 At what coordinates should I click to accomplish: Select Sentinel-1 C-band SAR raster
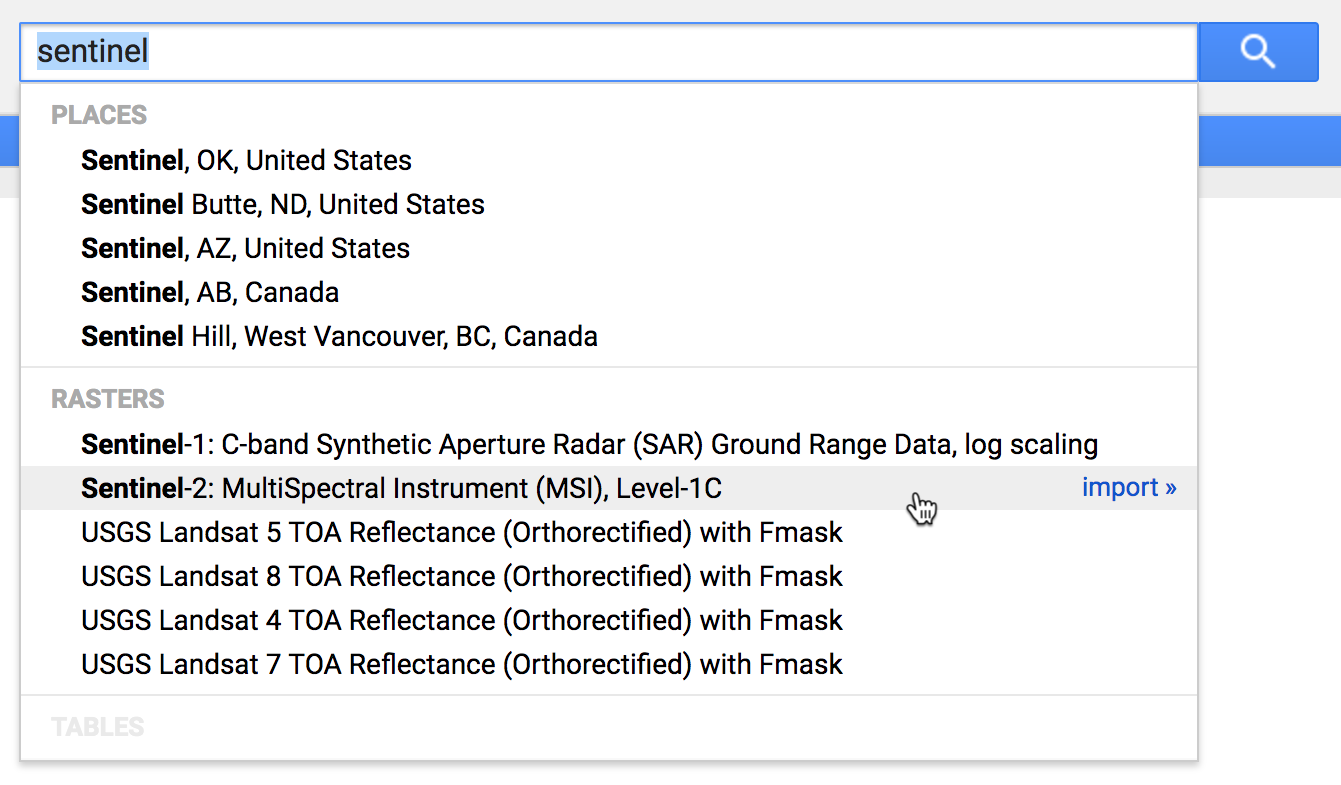589,444
